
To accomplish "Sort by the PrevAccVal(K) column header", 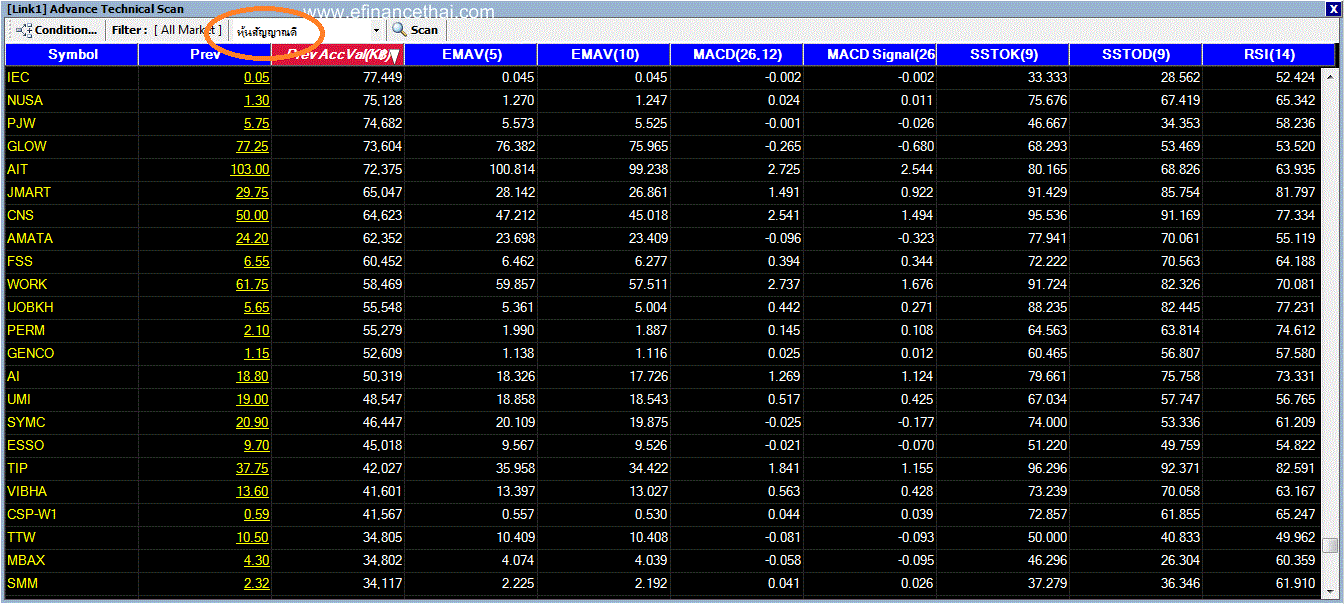I will (x=338, y=55).
